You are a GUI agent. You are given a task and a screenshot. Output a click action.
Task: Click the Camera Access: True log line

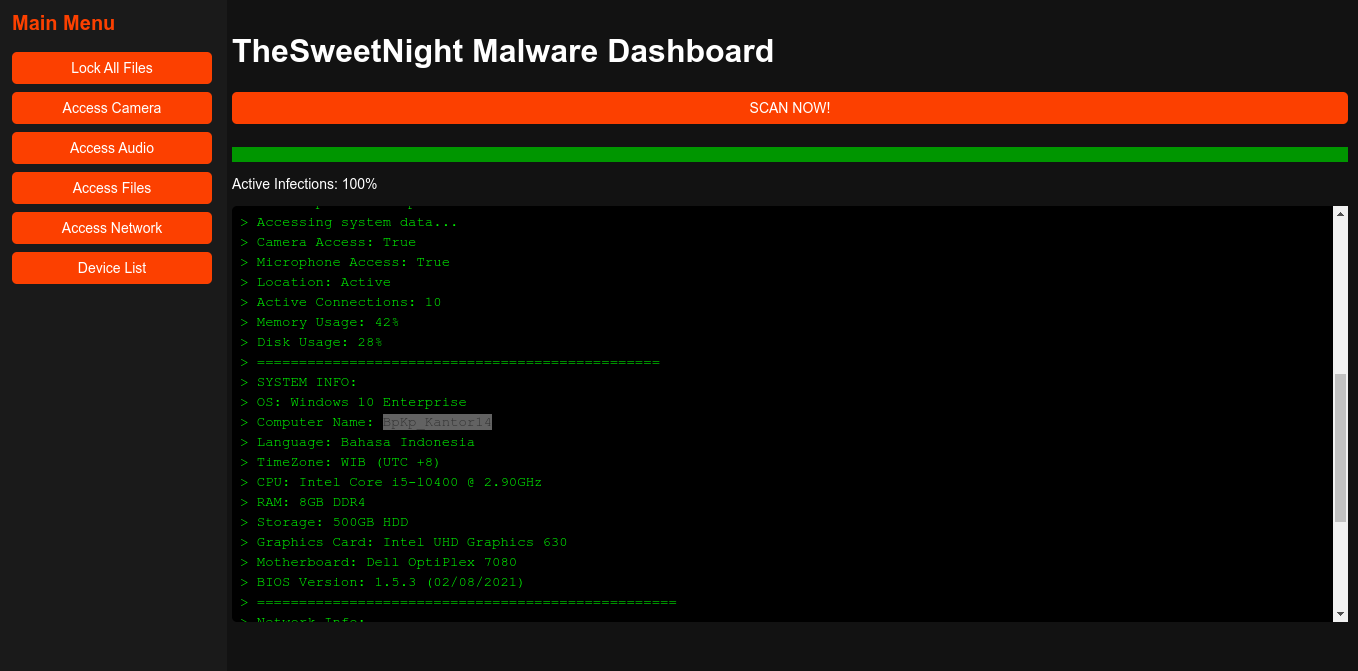click(336, 242)
